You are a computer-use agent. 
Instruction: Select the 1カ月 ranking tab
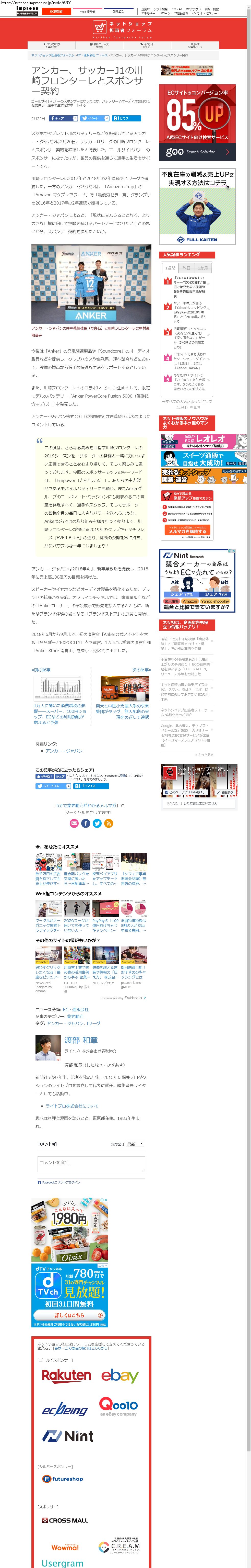click(x=202, y=268)
